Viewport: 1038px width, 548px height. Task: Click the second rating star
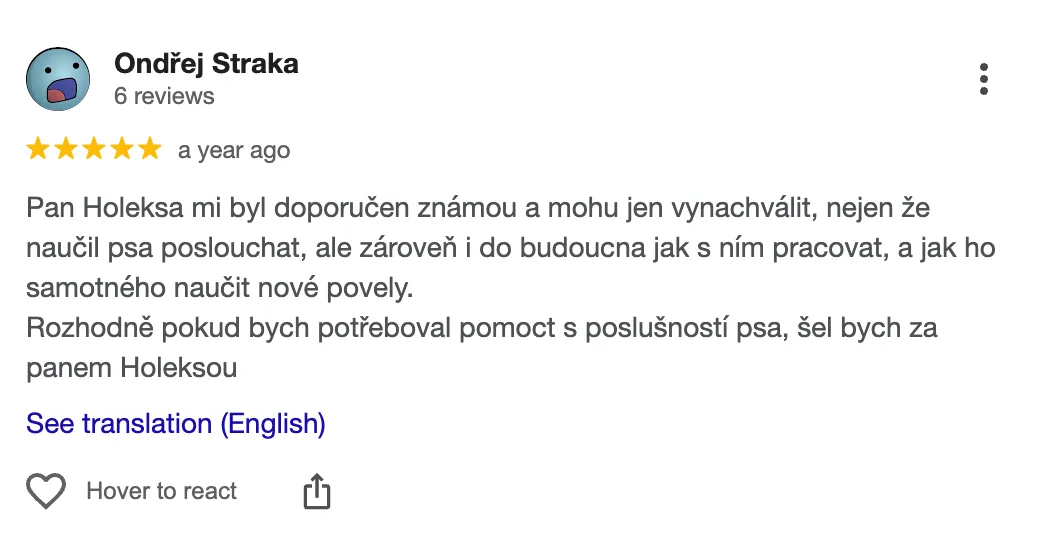[x=66, y=150]
